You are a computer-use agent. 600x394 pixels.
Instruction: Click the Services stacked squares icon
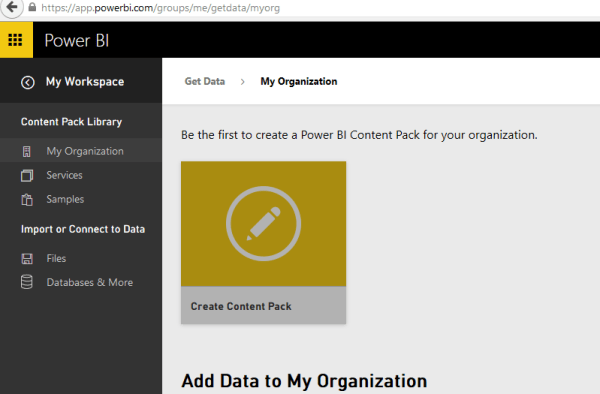27,176
